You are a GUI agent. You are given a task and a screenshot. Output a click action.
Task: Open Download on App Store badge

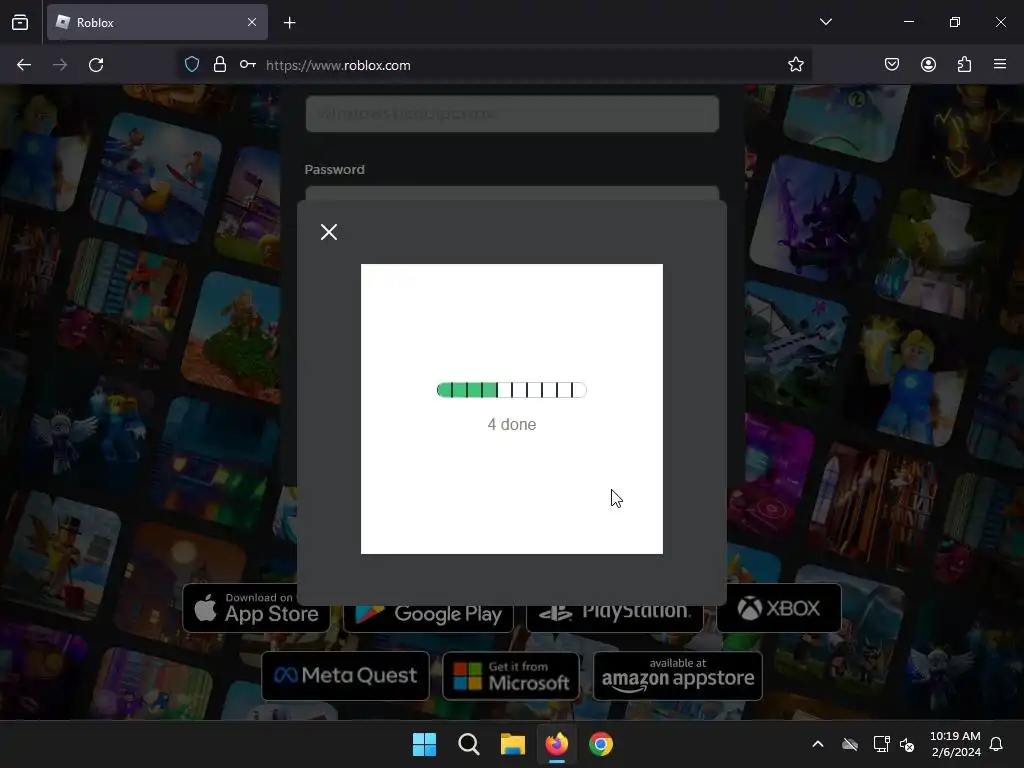[256, 608]
